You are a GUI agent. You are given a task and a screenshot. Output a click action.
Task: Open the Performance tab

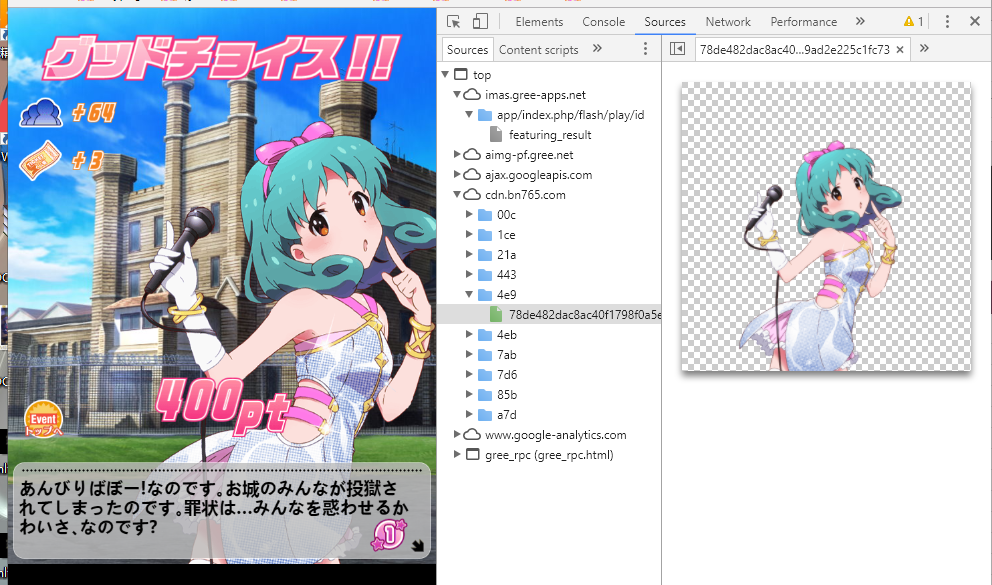tap(803, 22)
